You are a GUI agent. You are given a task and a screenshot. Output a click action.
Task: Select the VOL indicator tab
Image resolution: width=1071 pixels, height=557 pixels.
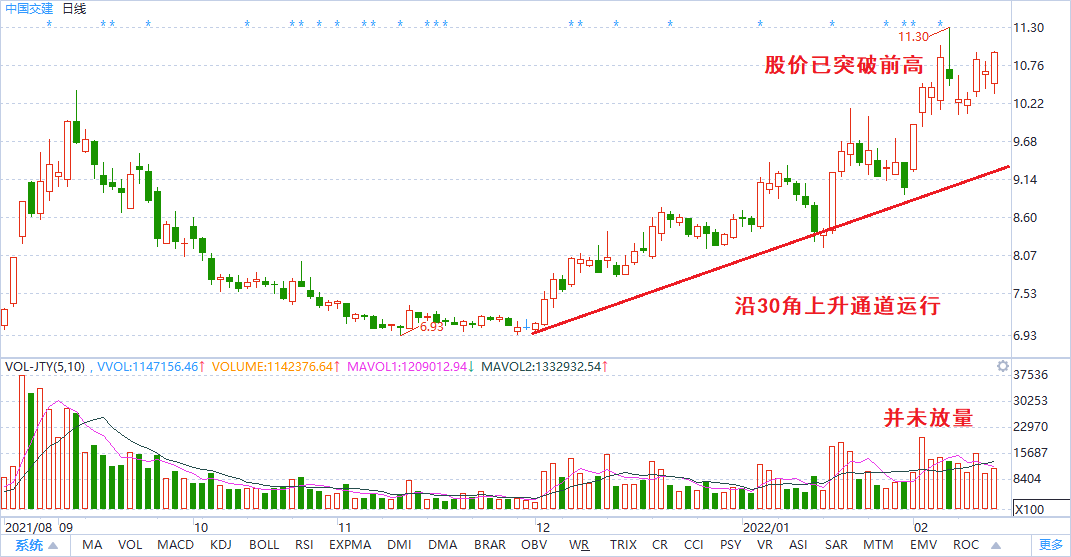coord(130,545)
